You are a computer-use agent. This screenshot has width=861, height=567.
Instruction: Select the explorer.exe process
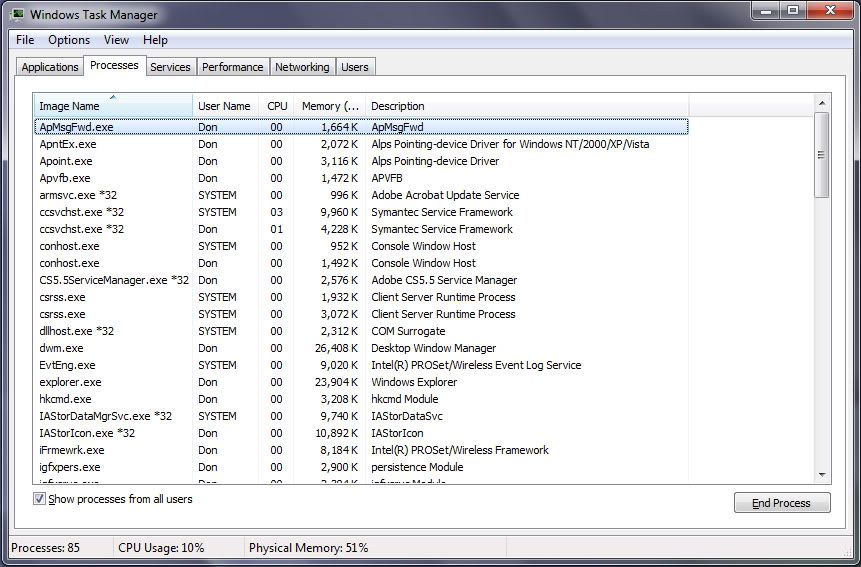[361, 382]
